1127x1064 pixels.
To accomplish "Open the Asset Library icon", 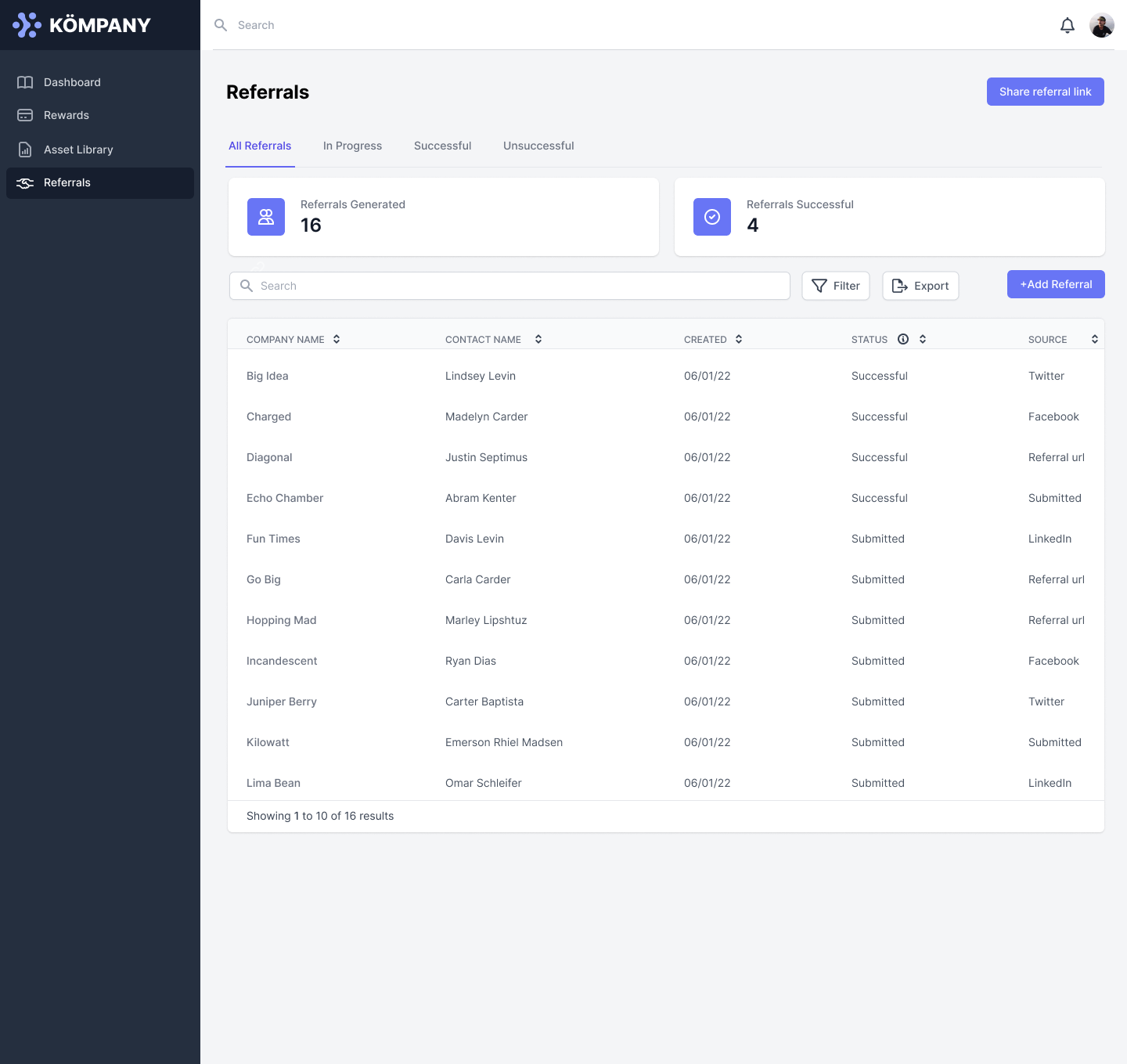I will [24, 150].
